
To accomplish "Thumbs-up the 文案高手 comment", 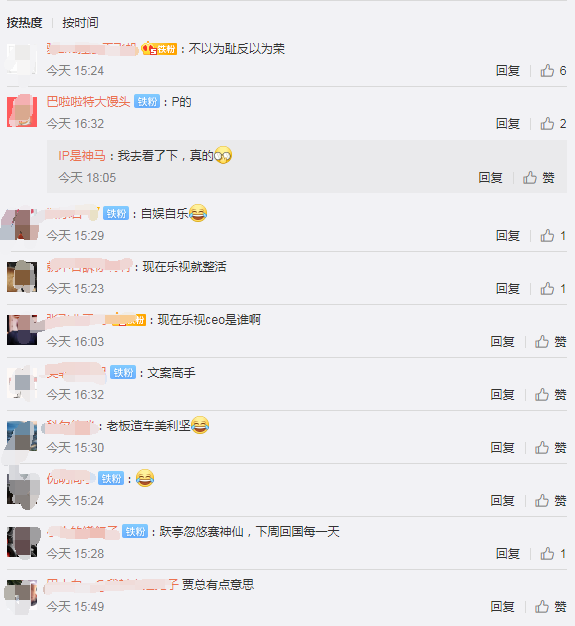I will (x=550, y=395).
